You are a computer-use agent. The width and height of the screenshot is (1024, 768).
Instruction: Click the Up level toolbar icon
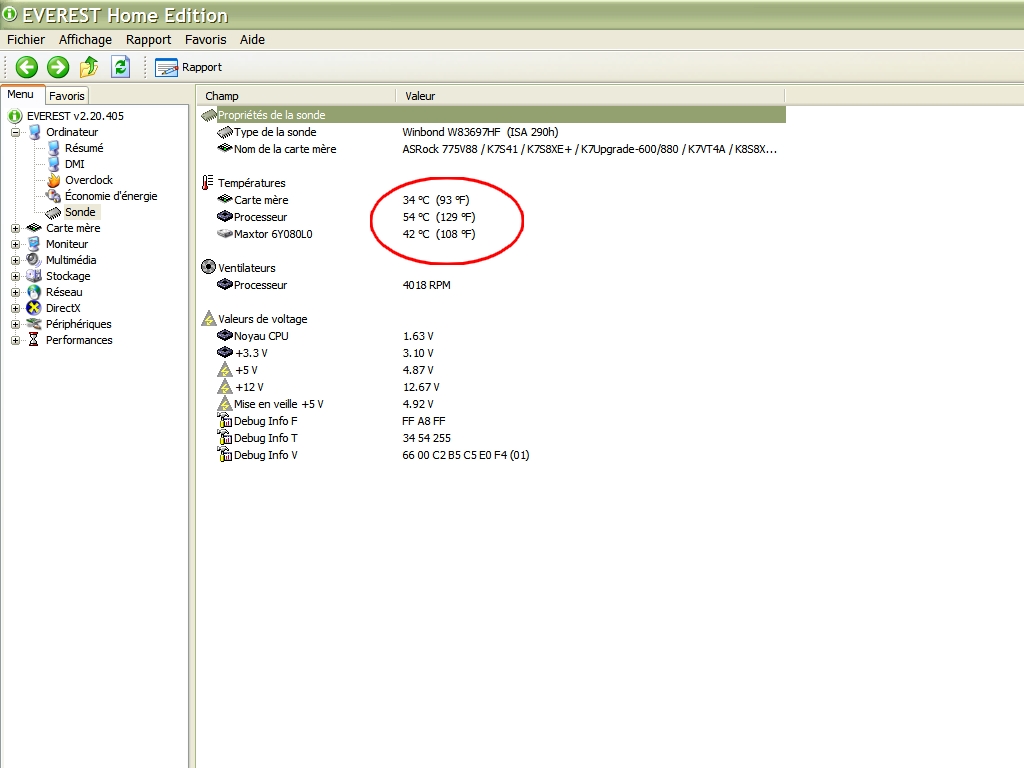coord(89,67)
